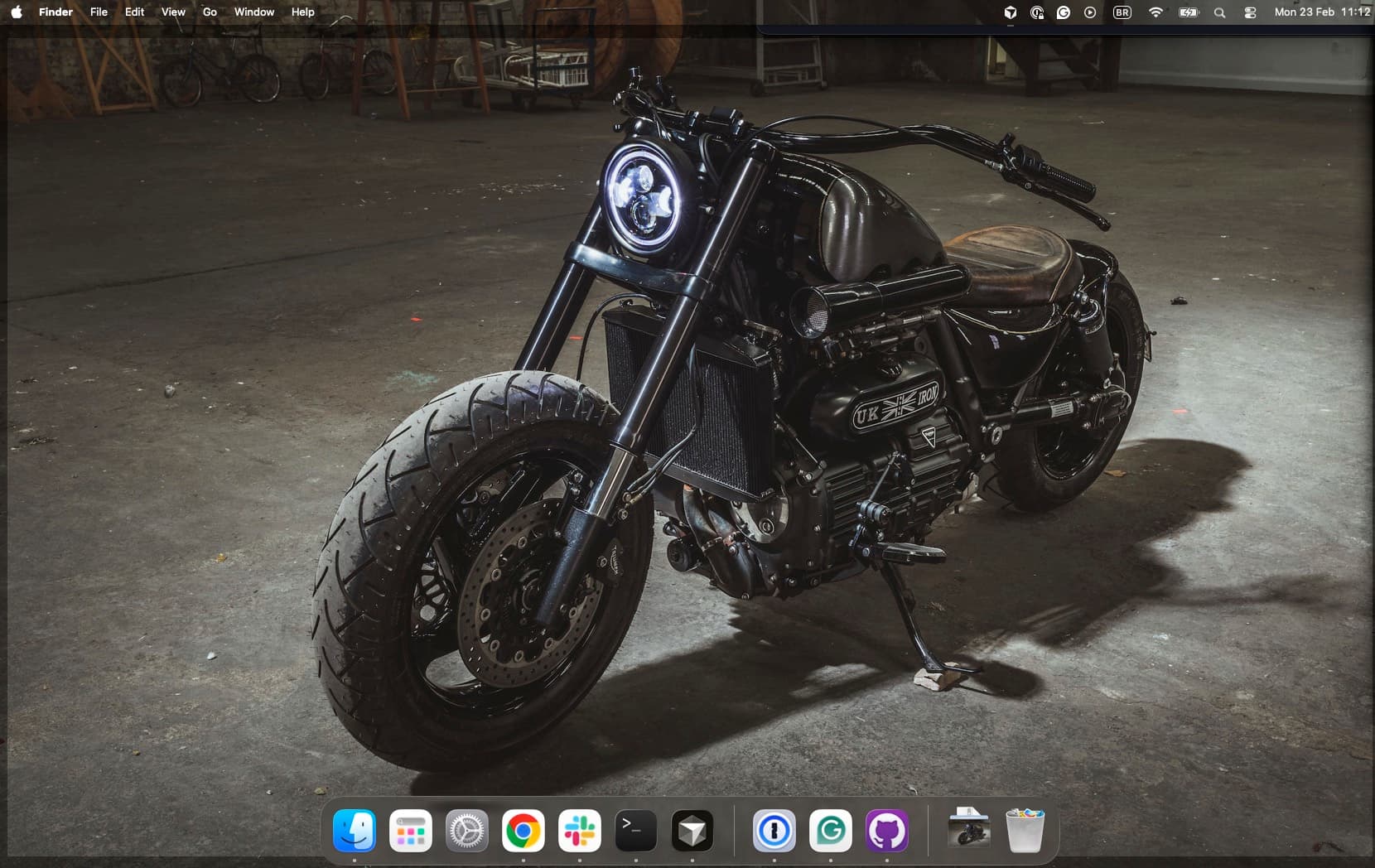Toggle Grammarly from the menu bar
The height and width of the screenshot is (868, 1375).
point(1064,12)
